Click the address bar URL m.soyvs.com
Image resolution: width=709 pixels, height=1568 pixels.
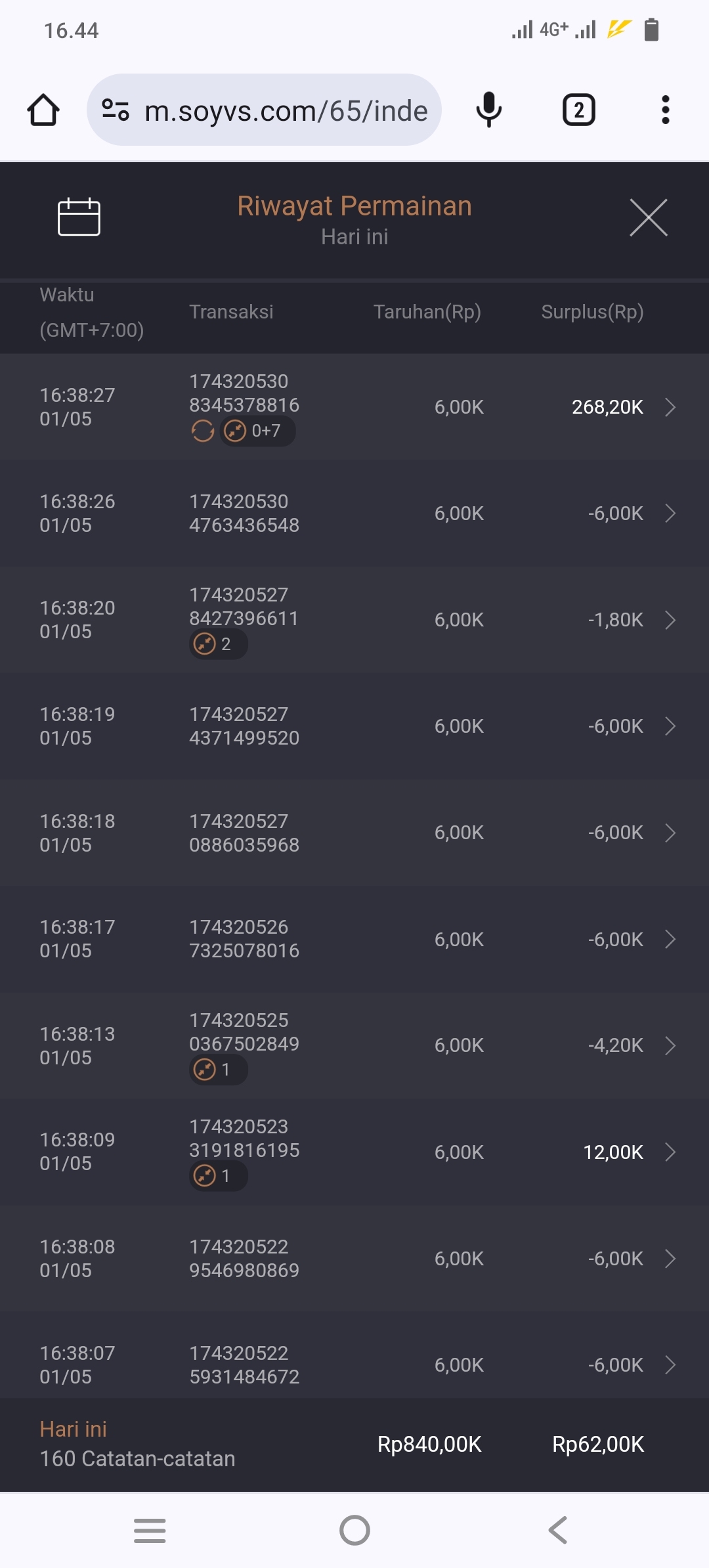[x=286, y=111]
